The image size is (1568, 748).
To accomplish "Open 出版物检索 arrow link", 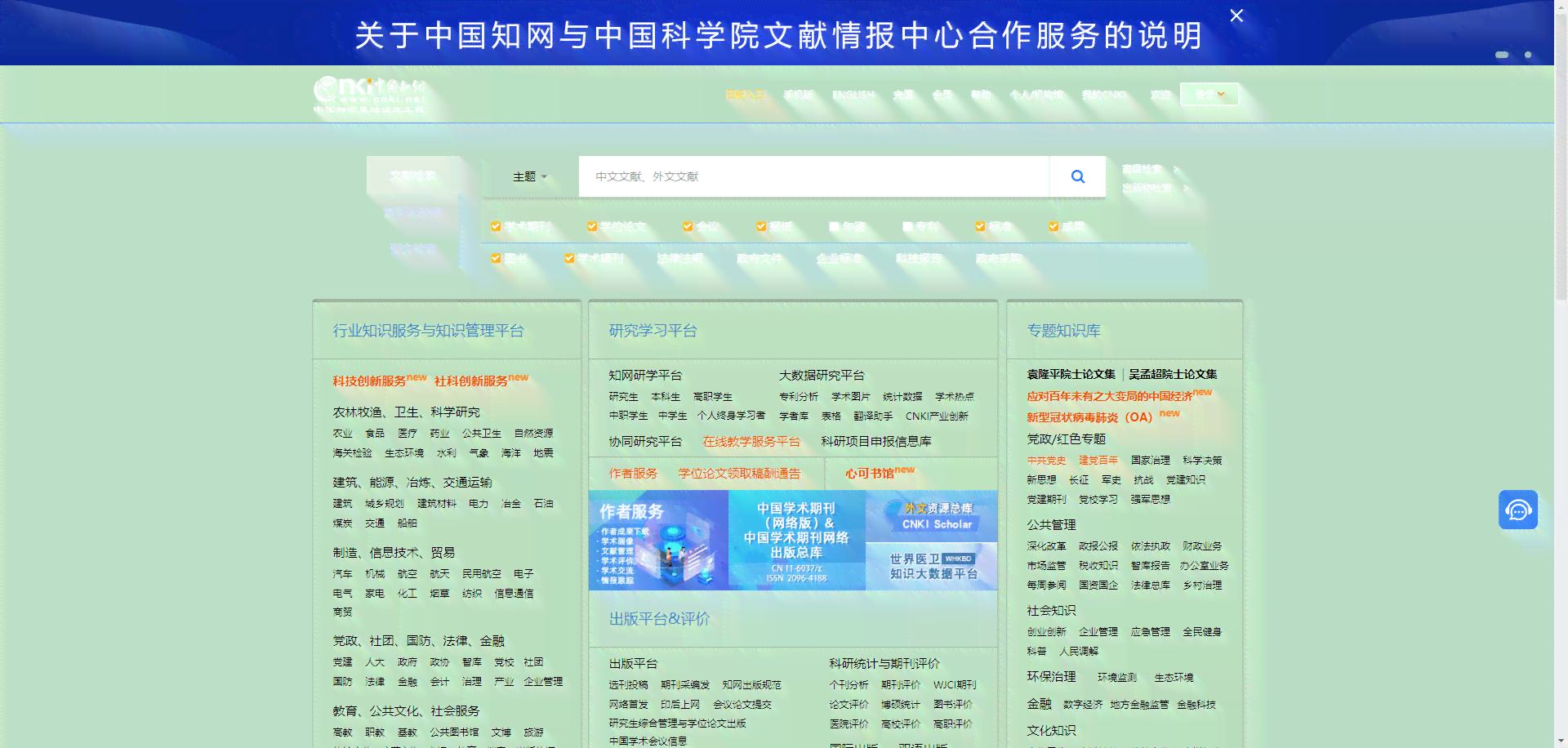I will [x=1155, y=188].
